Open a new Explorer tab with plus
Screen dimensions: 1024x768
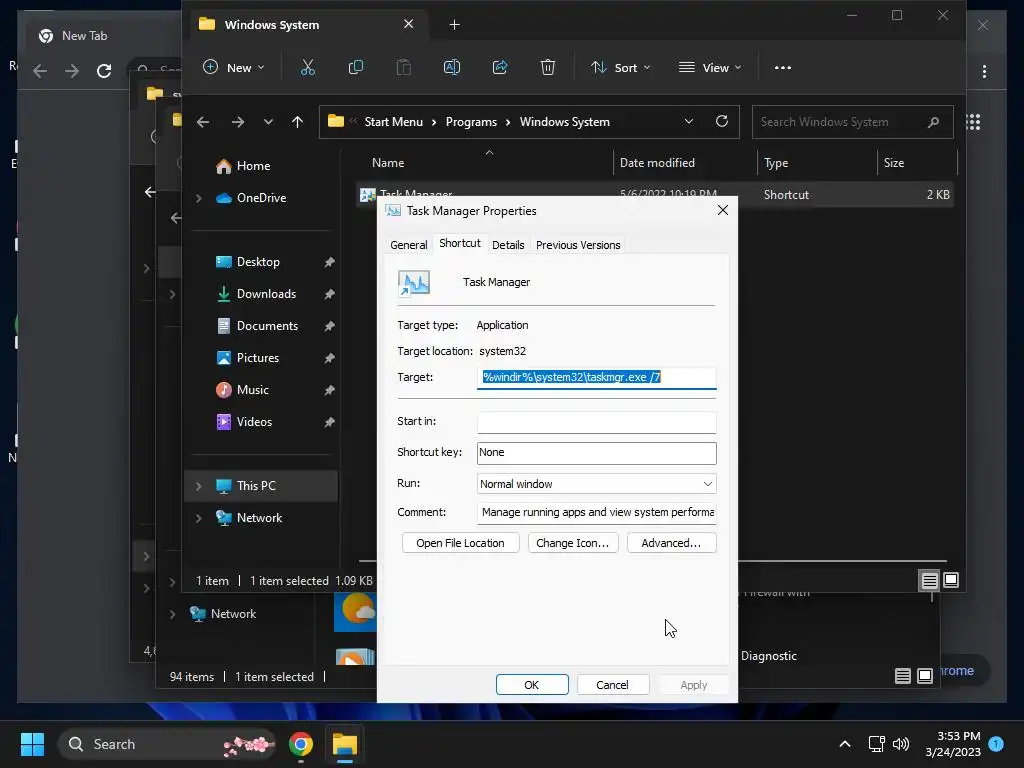click(455, 25)
